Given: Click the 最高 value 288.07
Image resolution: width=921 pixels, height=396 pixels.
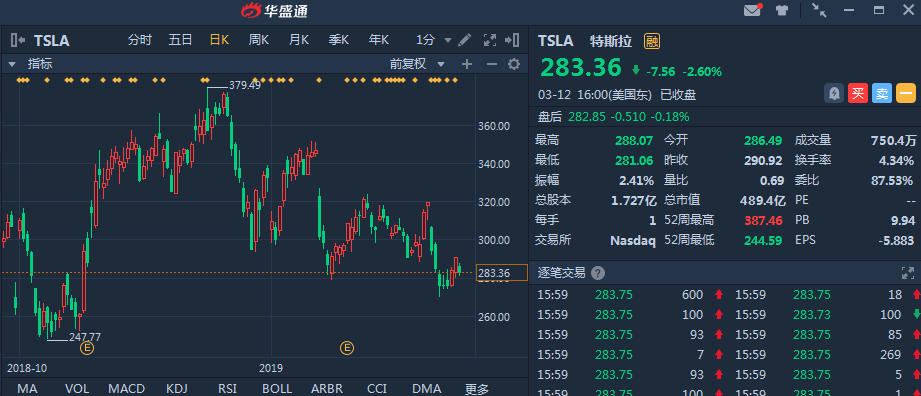Looking at the screenshot, I should [x=634, y=140].
